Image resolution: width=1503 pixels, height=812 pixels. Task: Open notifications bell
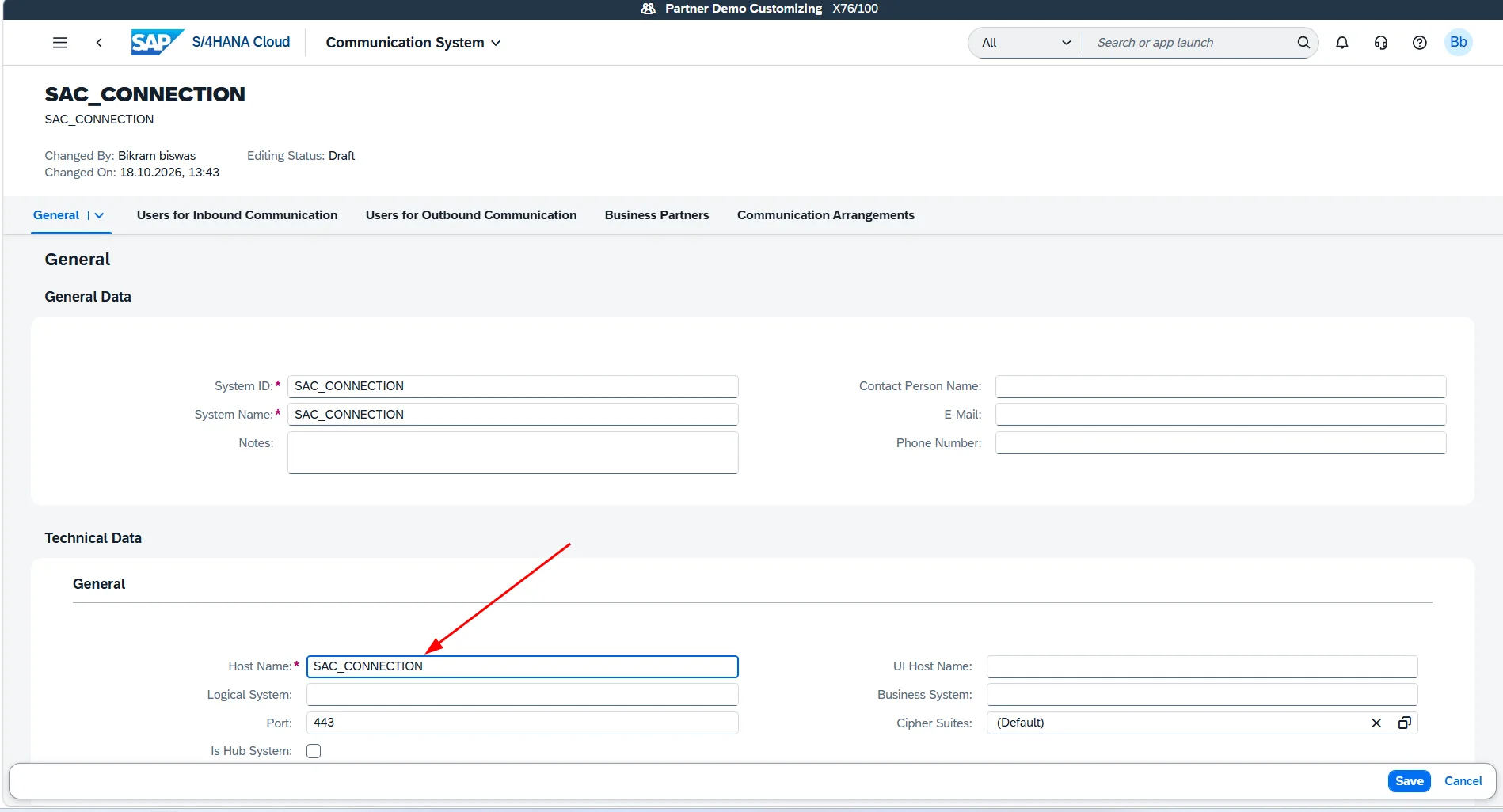1341,43
